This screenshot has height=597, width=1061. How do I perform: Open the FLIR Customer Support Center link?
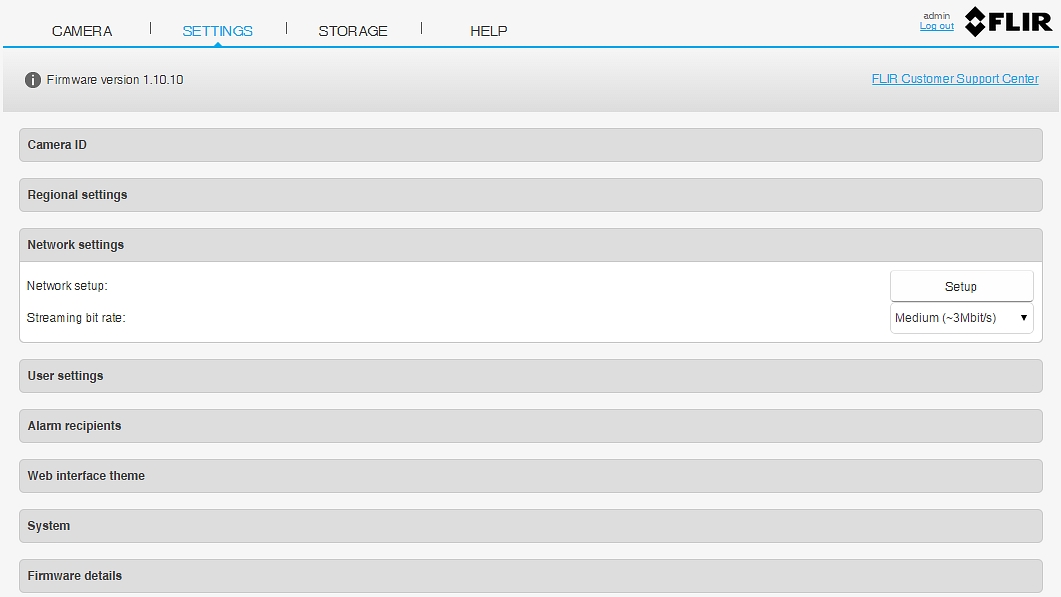(x=955, y=79)
